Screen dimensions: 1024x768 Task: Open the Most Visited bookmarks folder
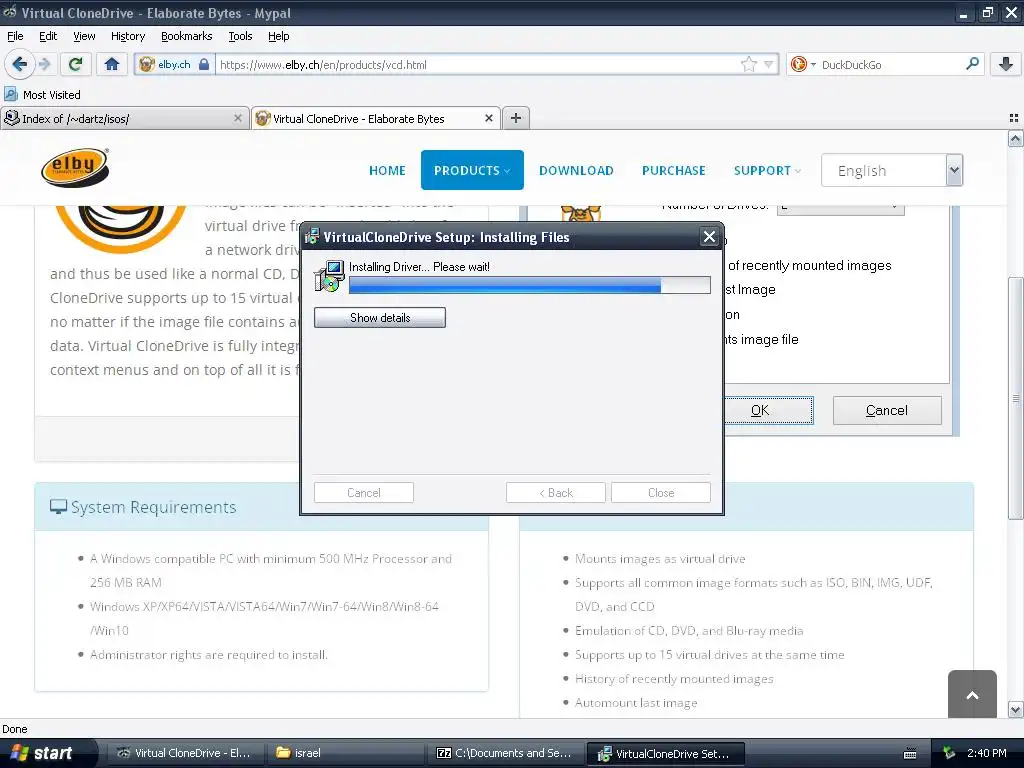point(42,95)
